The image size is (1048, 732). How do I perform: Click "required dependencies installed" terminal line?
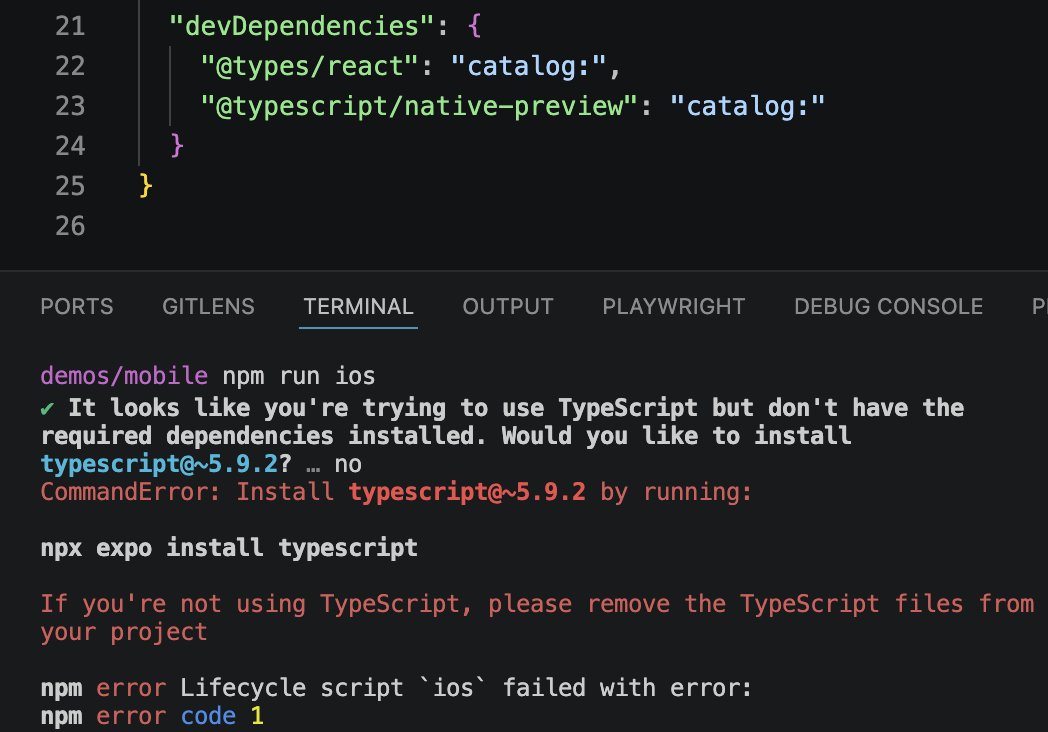point(446,436)
